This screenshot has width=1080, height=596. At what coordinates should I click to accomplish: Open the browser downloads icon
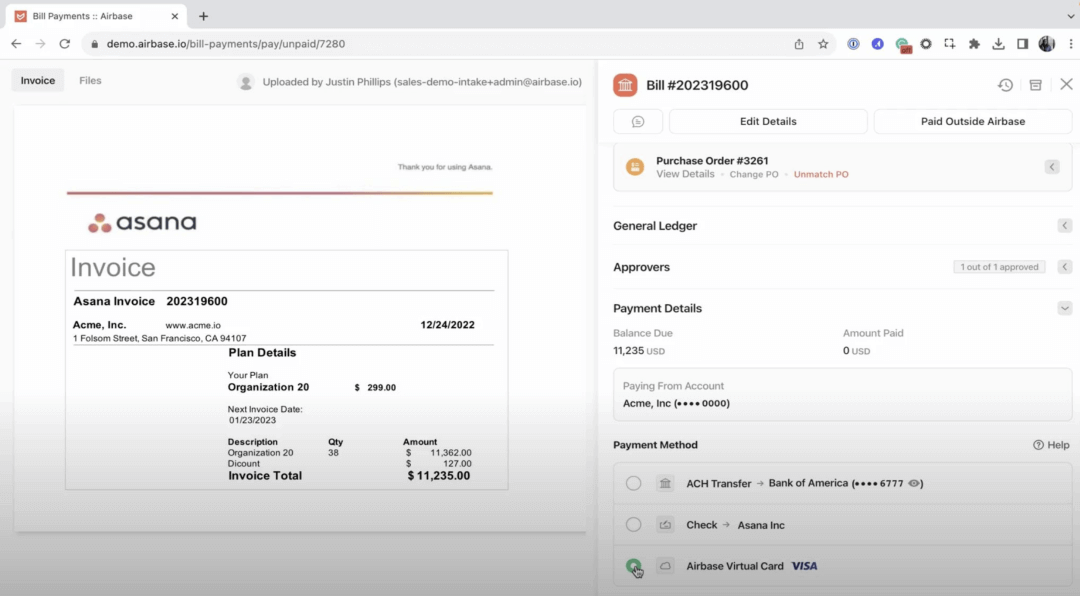998,43
